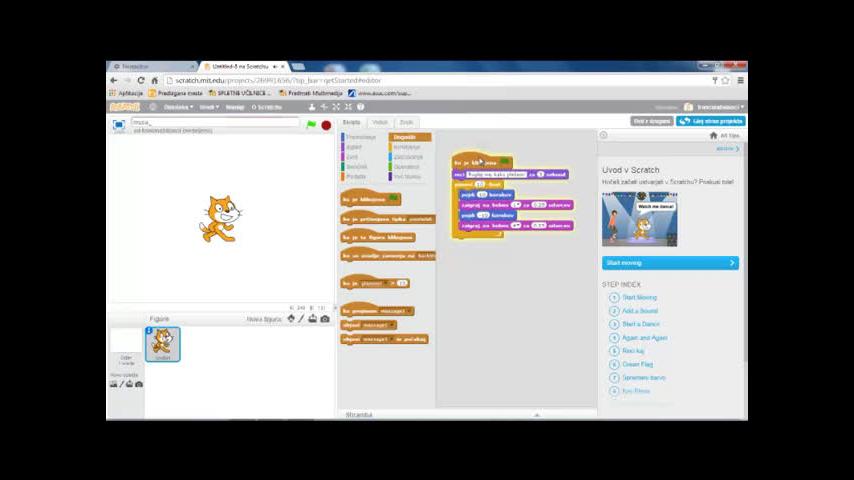Open the Uredi dropdown menu
Viewport: 854px width, 480px height.
point(207,107)
